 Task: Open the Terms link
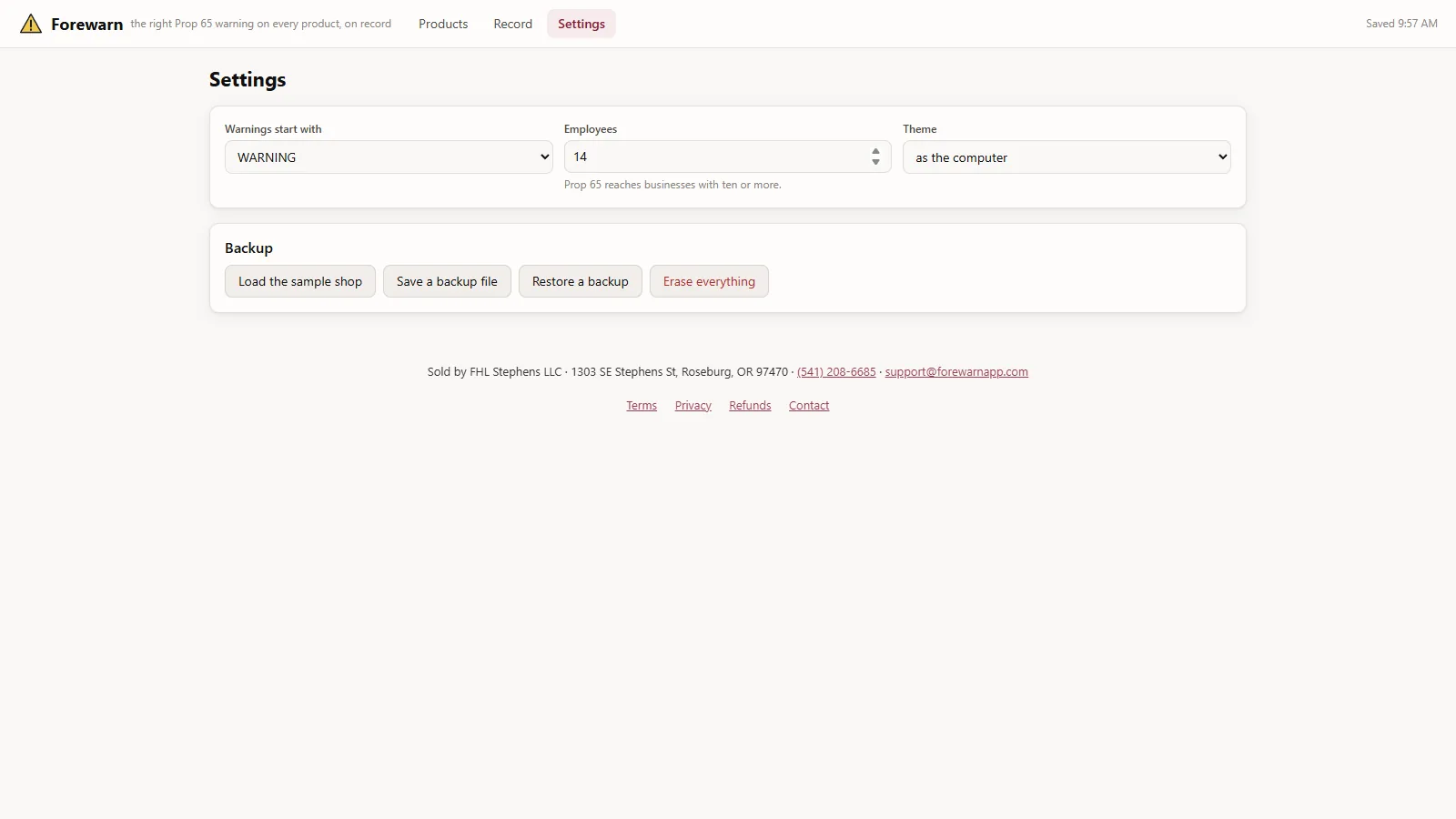point(642,406)
